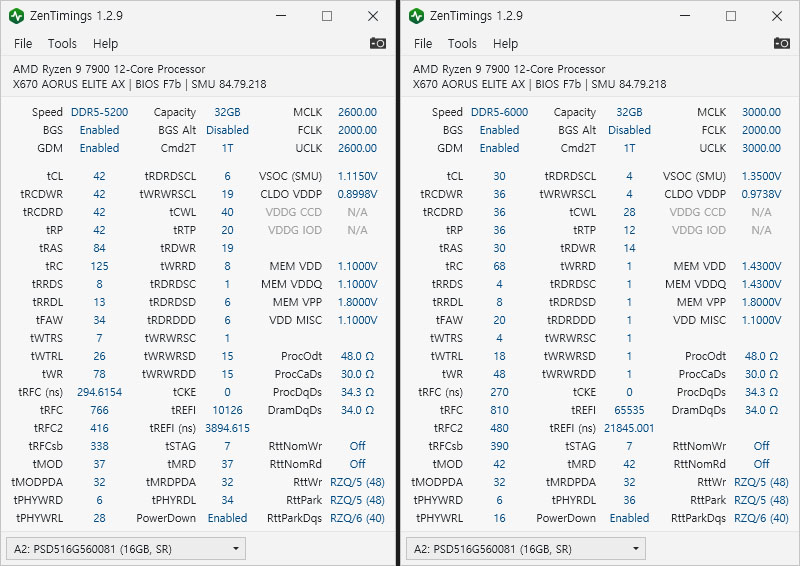The width and height of the screenshot is (800, 566).
Task: Click the tREFI value 65535
Action: click(629, 410)
